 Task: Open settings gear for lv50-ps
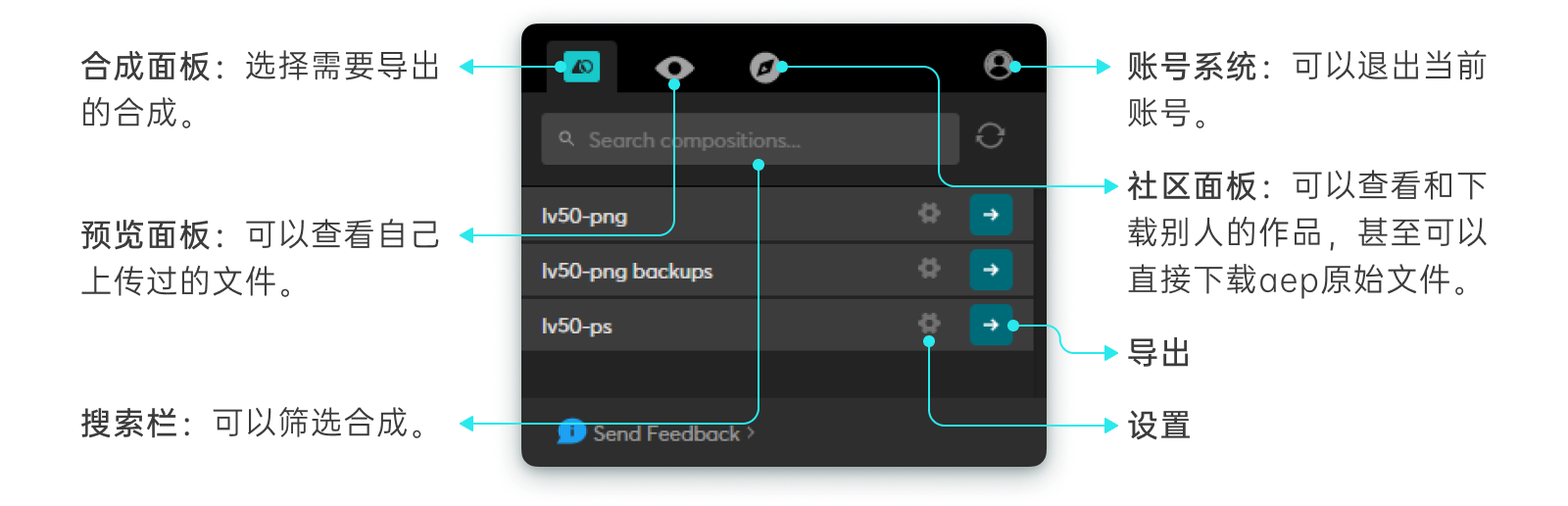[x=928, y=324]
